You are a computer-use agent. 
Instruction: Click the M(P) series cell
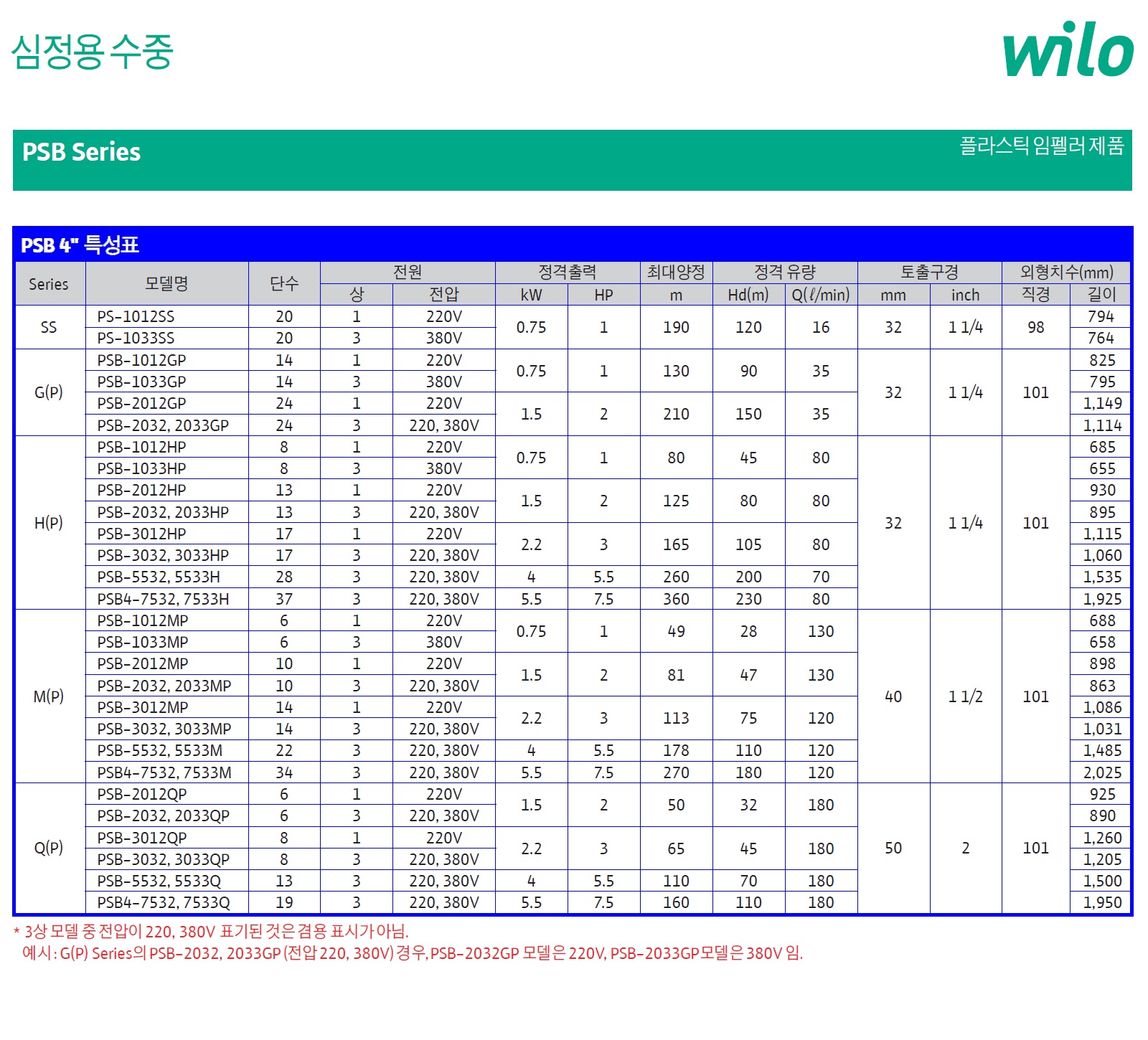pyautogui.click(x=49, y=696)
